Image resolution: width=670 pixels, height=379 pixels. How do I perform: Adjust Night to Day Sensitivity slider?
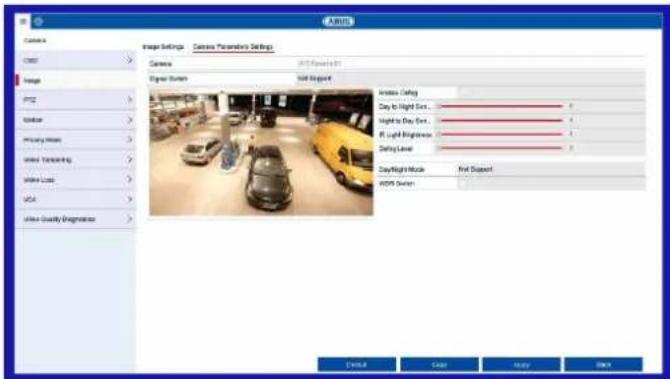(502, 120)
